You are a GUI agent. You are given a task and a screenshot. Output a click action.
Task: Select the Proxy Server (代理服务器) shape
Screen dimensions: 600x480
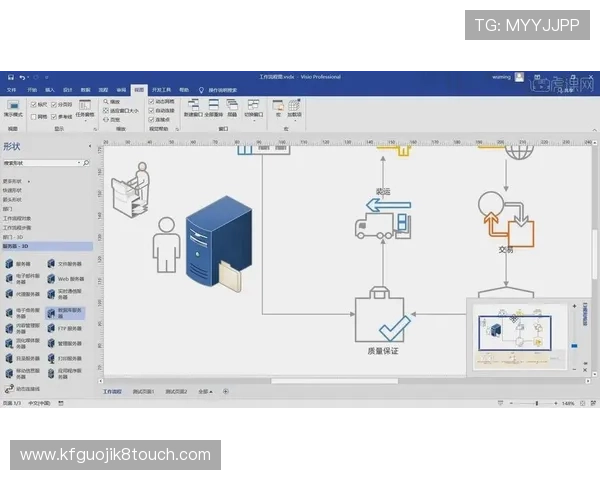pyautogui.click(x=23, y=294)
